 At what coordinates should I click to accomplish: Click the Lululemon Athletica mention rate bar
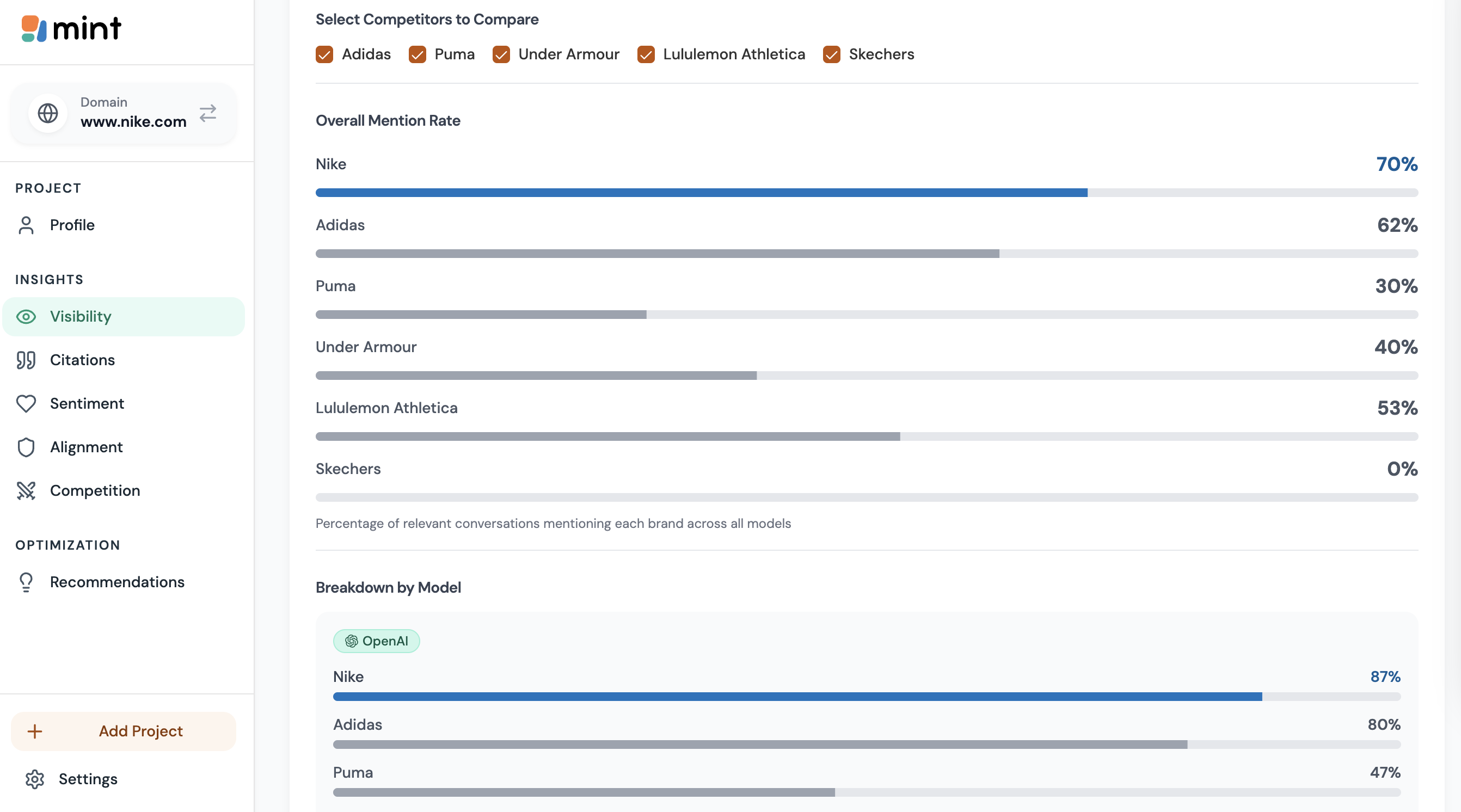[x=867, y=436]
